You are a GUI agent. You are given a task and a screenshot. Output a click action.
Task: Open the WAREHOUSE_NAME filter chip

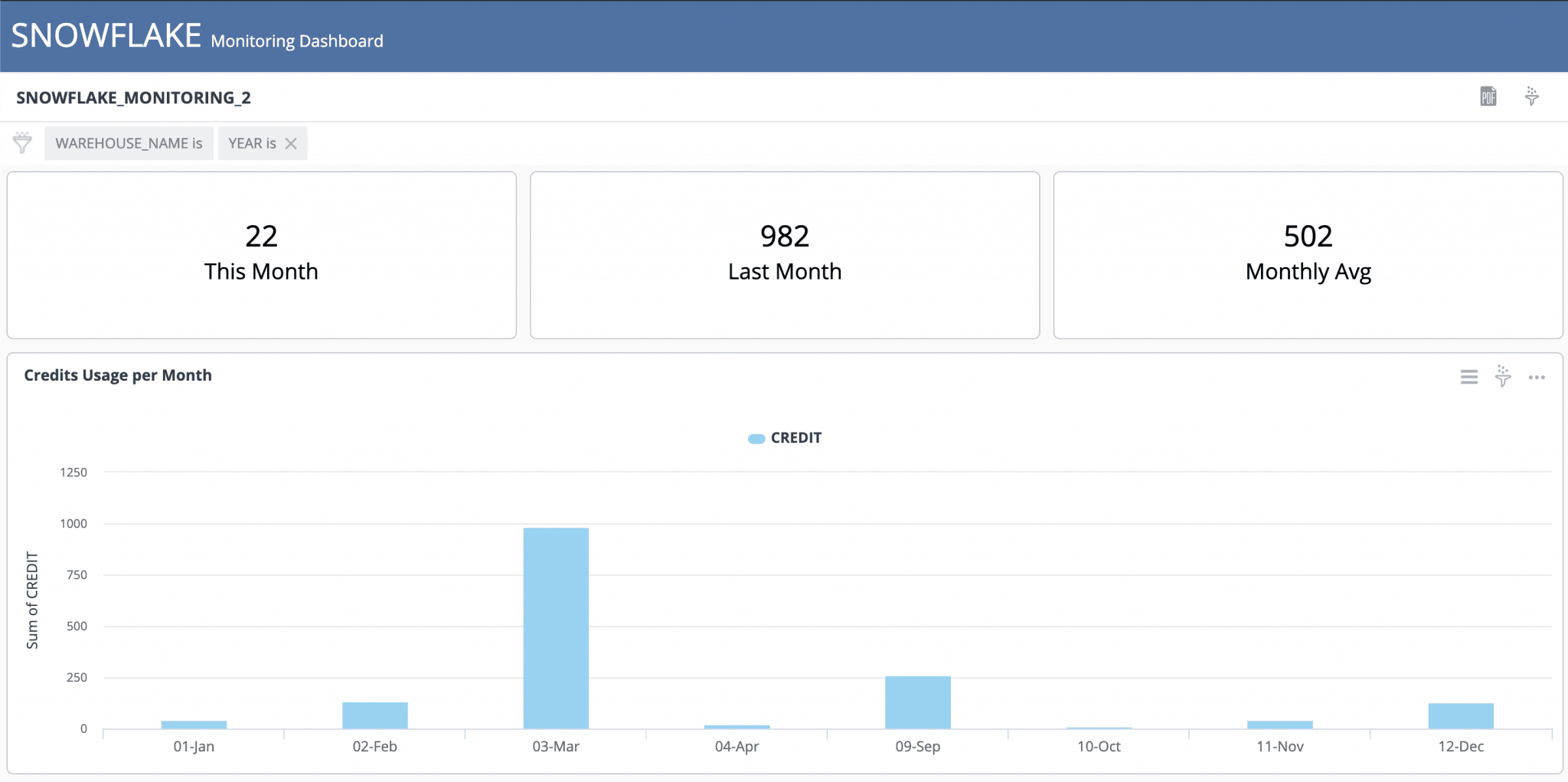[129, 143]
